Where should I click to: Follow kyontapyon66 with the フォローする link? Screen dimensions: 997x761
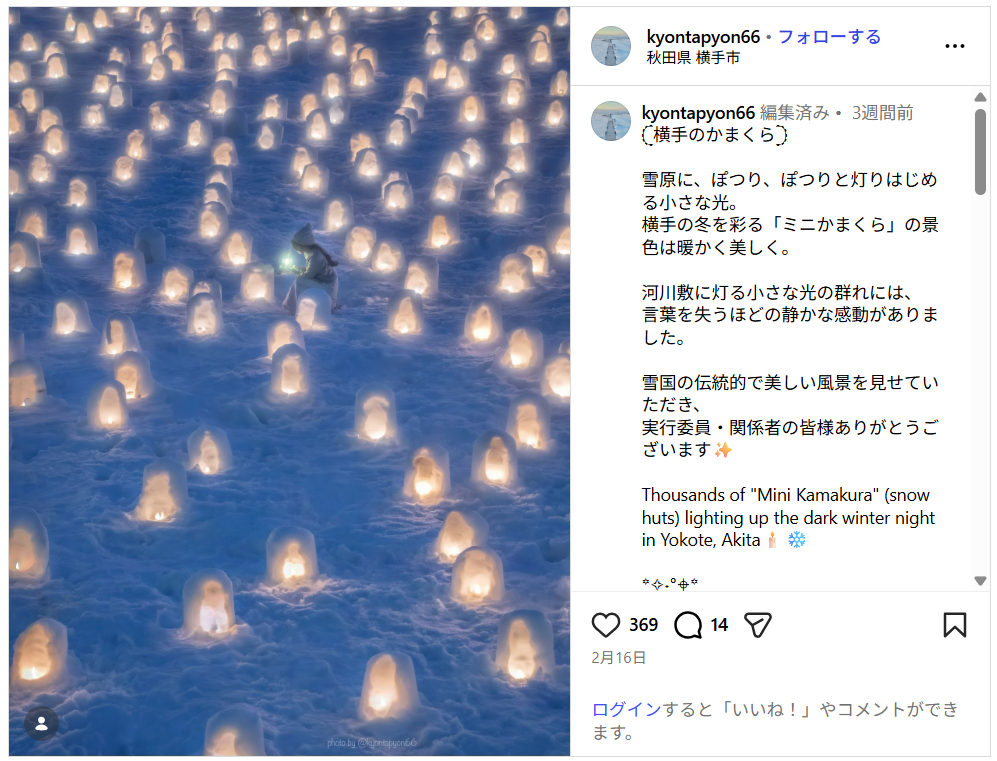830,37
